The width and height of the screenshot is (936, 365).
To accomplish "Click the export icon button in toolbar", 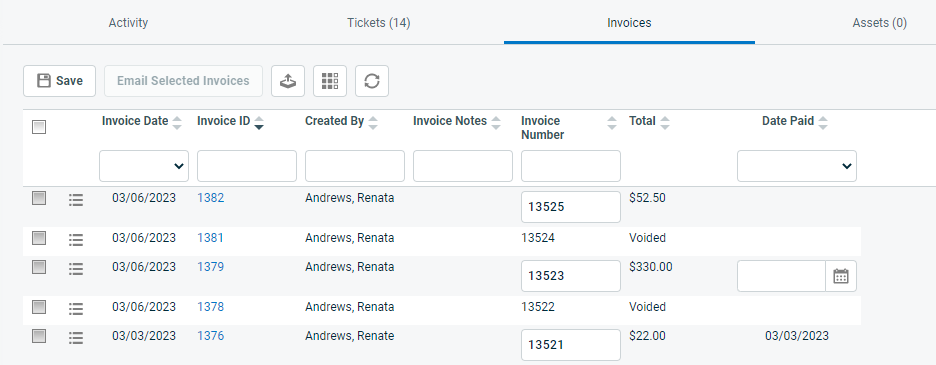I will [x=288, y=81].
